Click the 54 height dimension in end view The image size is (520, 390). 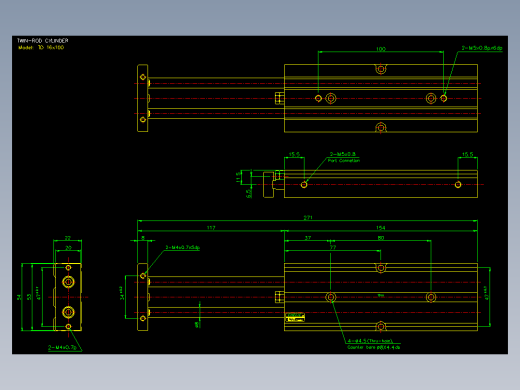19,297
